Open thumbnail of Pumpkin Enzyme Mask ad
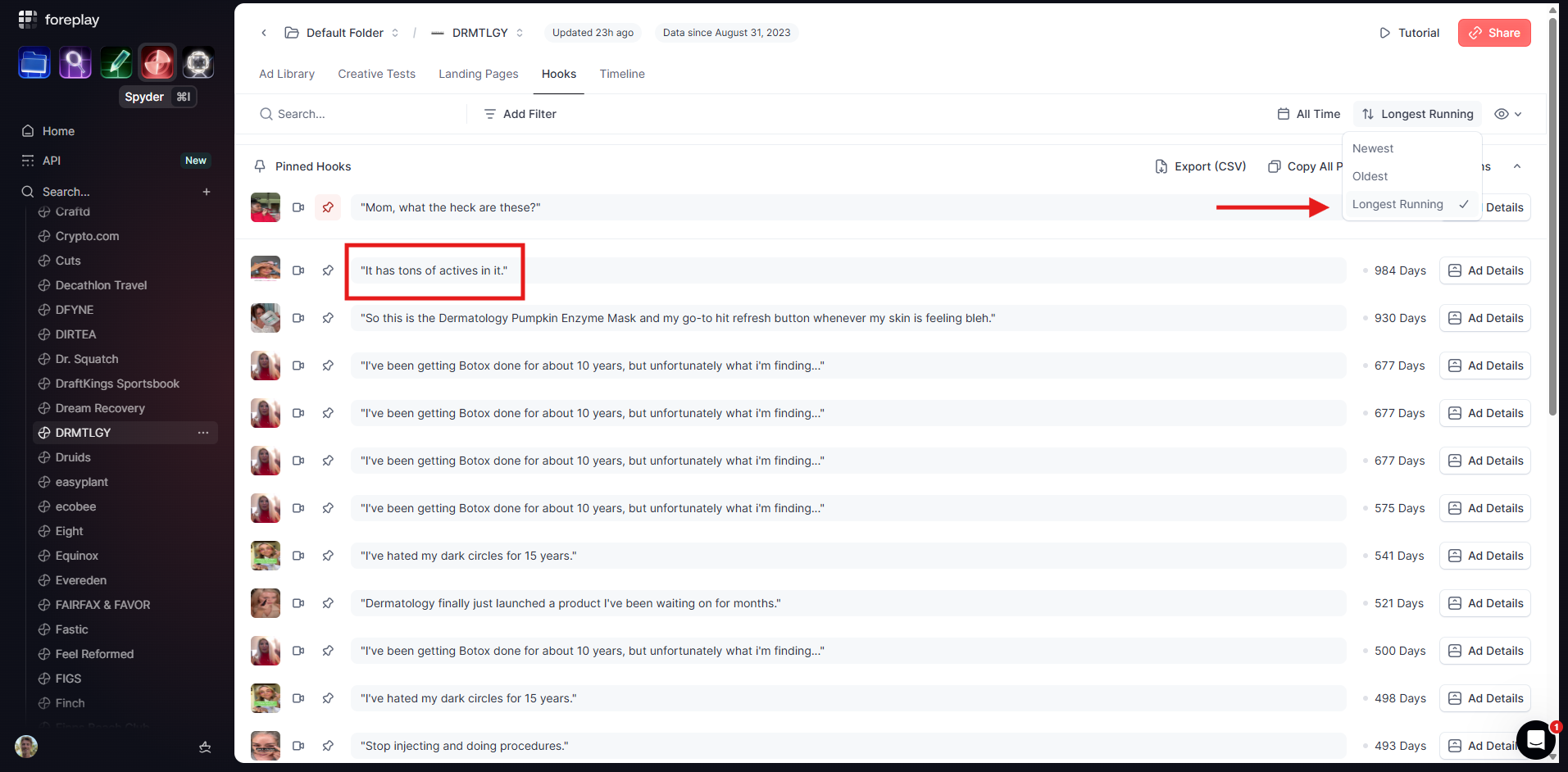The width and height of the screenshot is (1568, 772). coord(266,318)
